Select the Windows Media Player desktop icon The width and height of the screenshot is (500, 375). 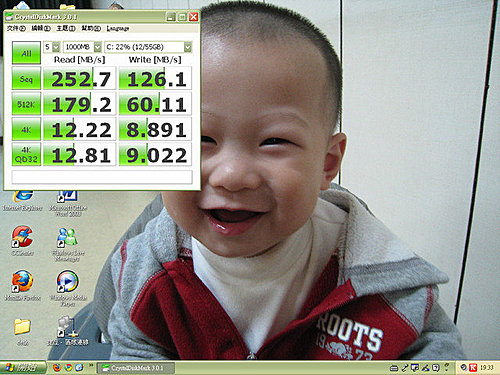pyautogui.click(x=68, y=288)
